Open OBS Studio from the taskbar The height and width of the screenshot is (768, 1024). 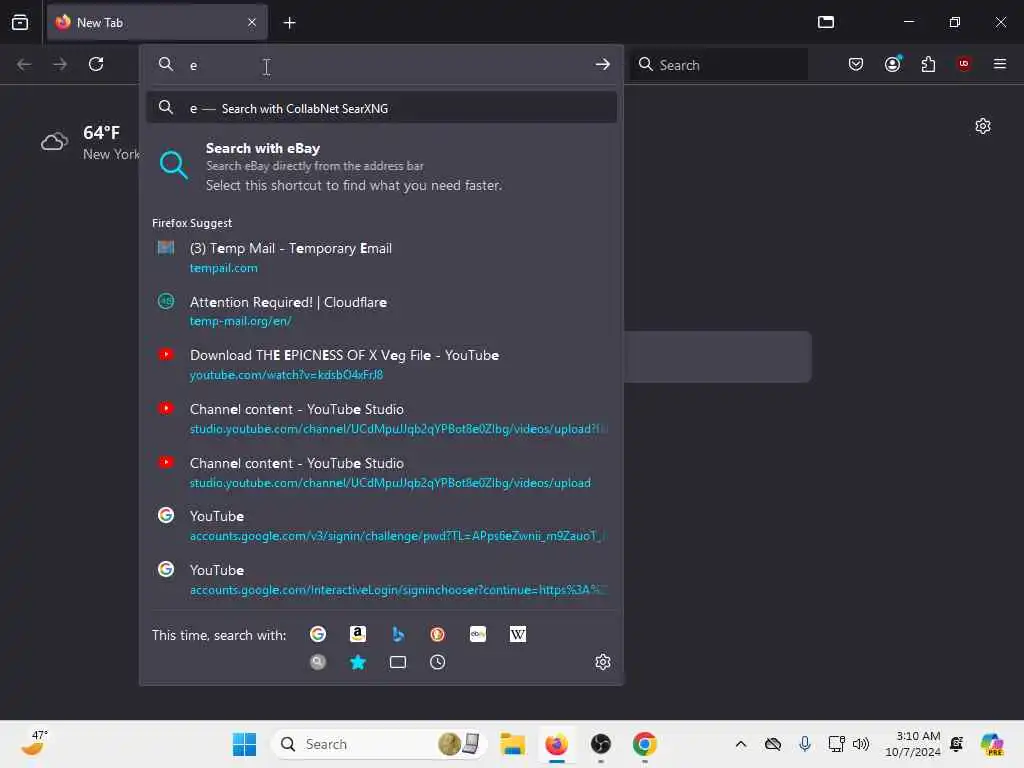coord(600,744)
